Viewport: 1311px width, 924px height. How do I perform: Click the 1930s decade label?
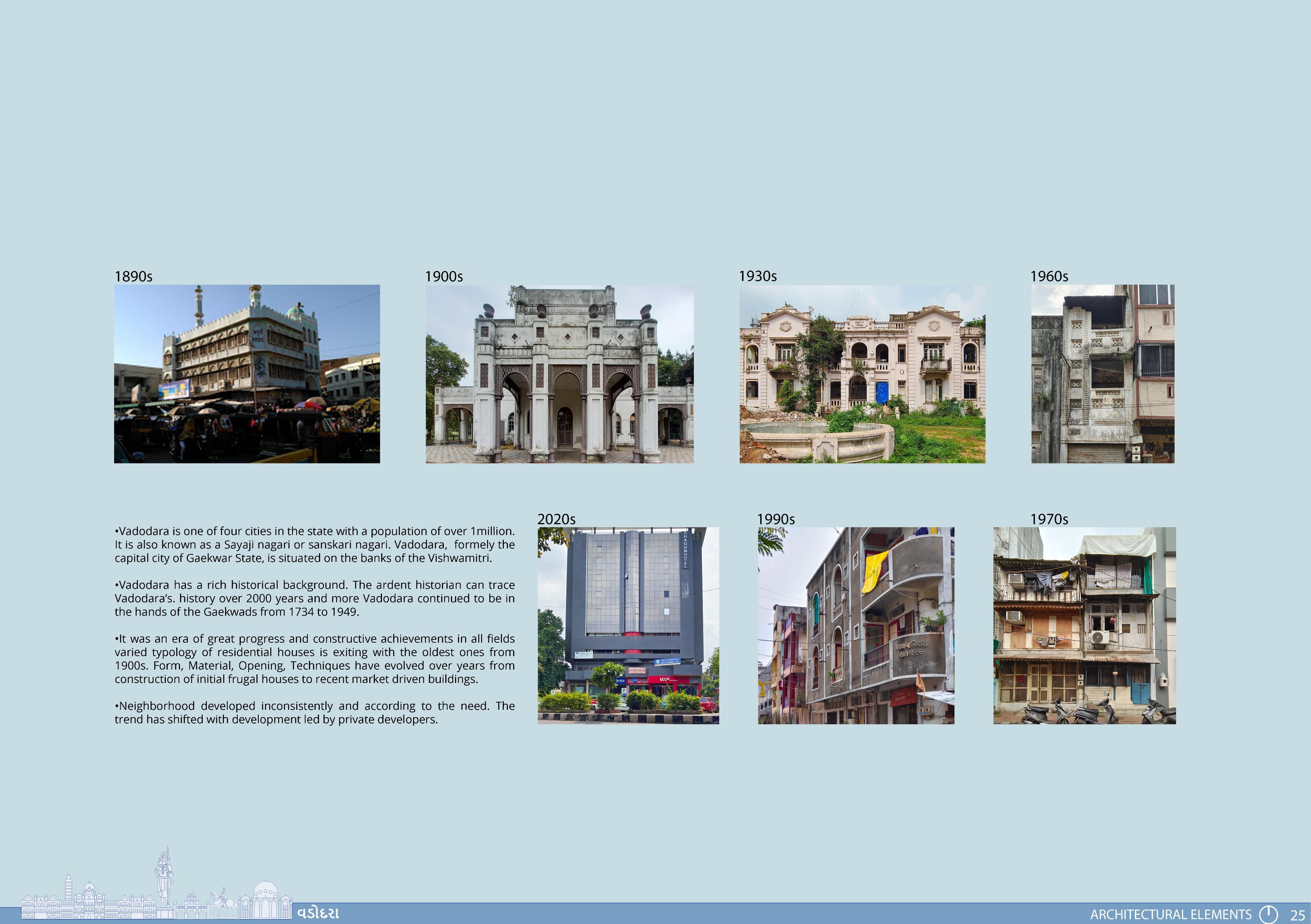[x=758, y=276]
